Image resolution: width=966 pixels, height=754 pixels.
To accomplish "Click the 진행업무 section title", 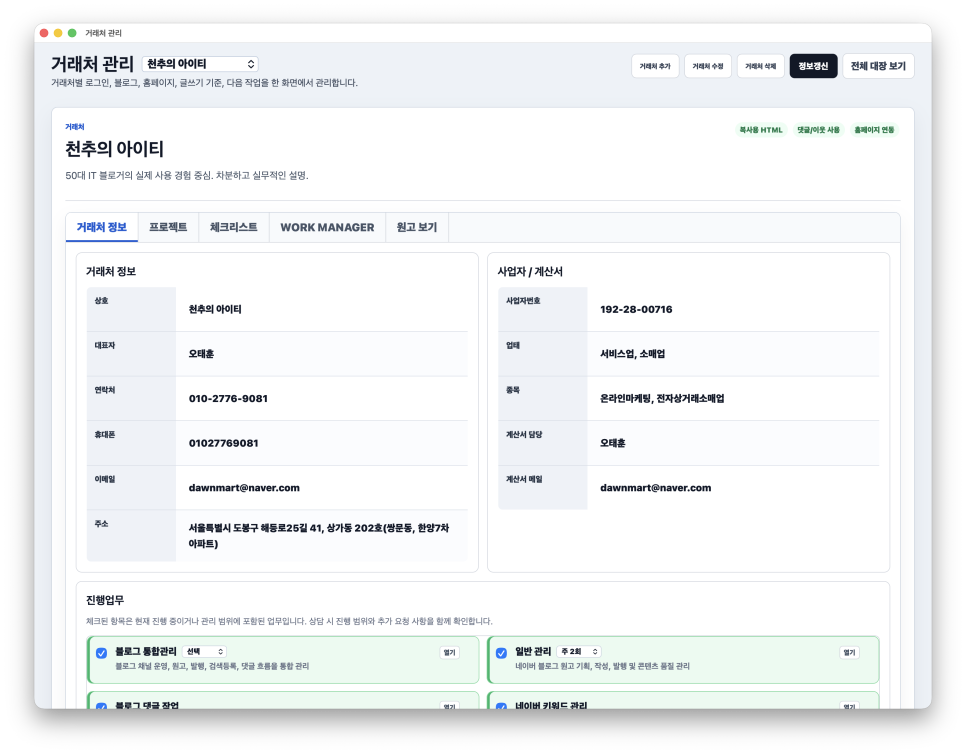I will click(105, 599).
